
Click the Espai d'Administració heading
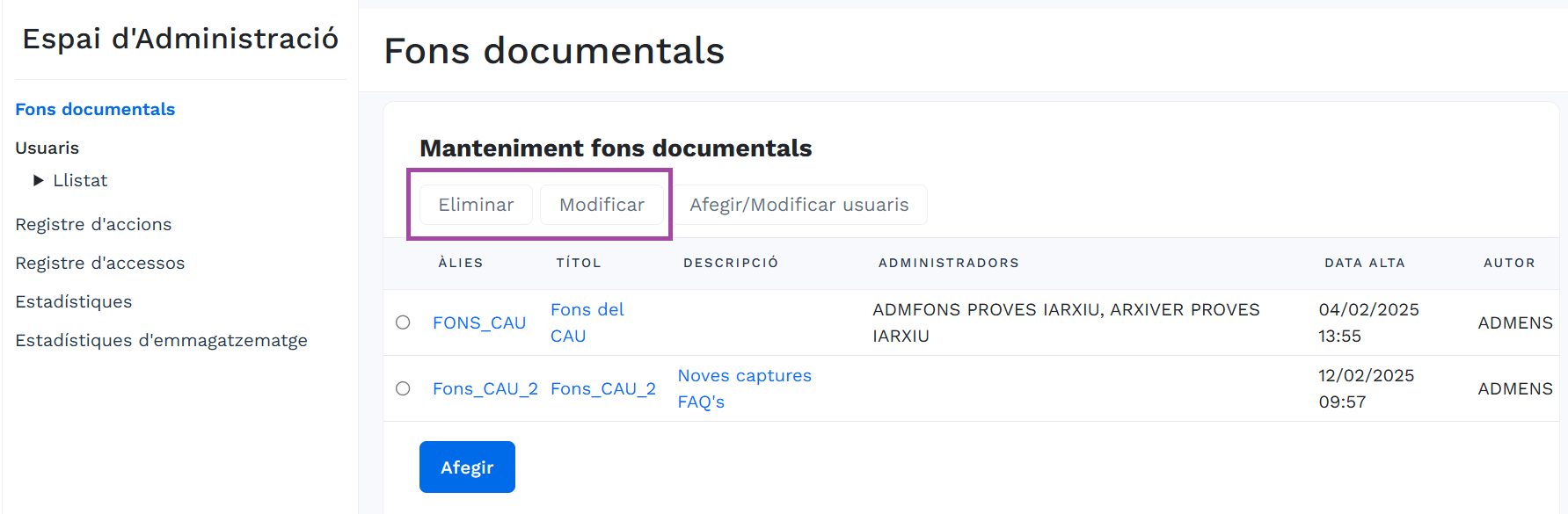(179, 39)
